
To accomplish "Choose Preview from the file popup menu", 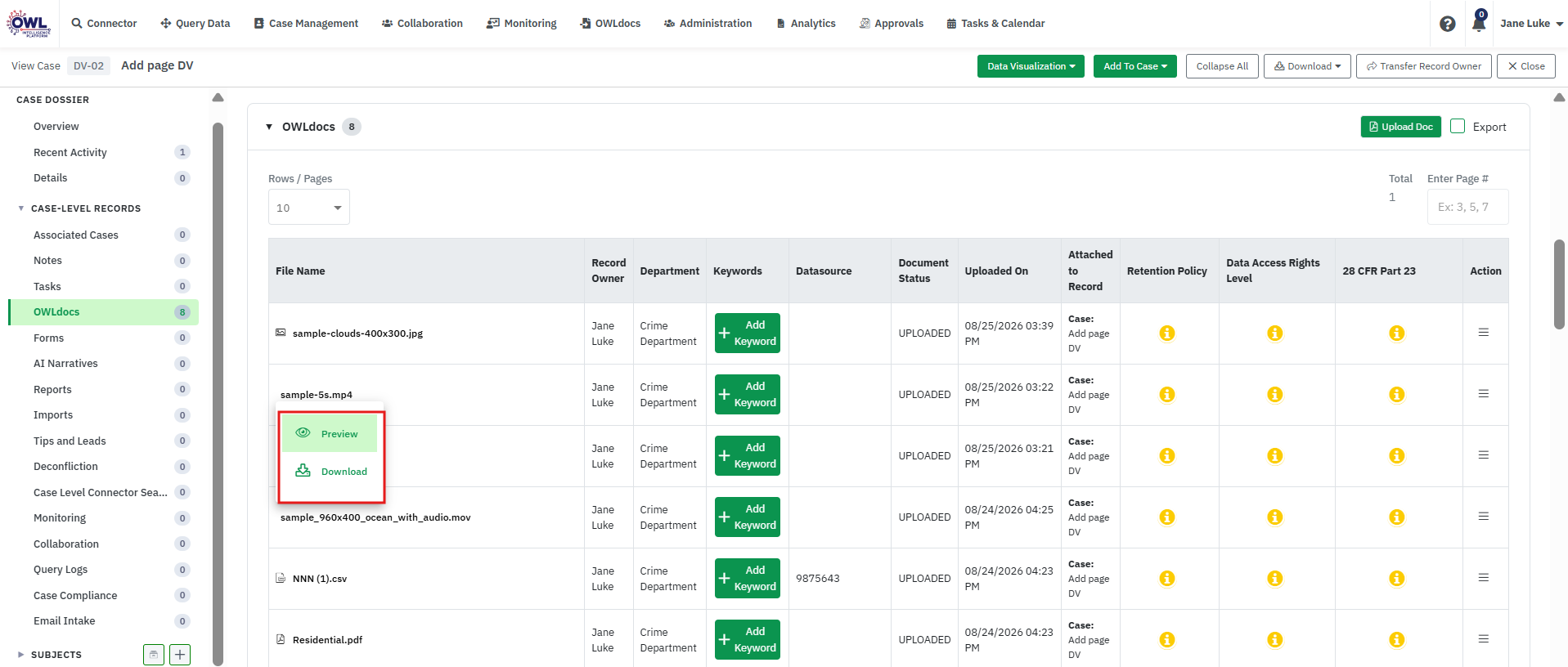I will point(330,434).
